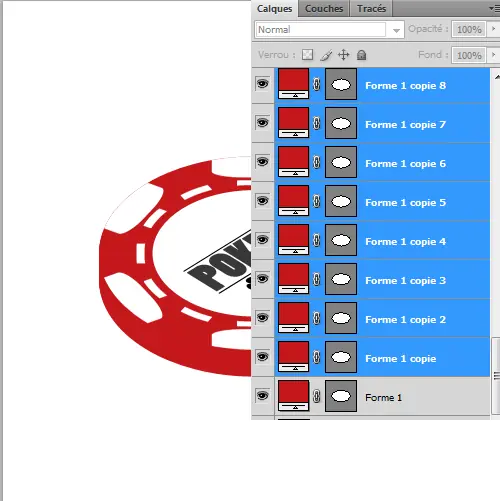This screenshot has width=500, height=501.
Task: Select the Forme 1 copie 2 layer
Action: pyautogui.click(x=382, y=318)
